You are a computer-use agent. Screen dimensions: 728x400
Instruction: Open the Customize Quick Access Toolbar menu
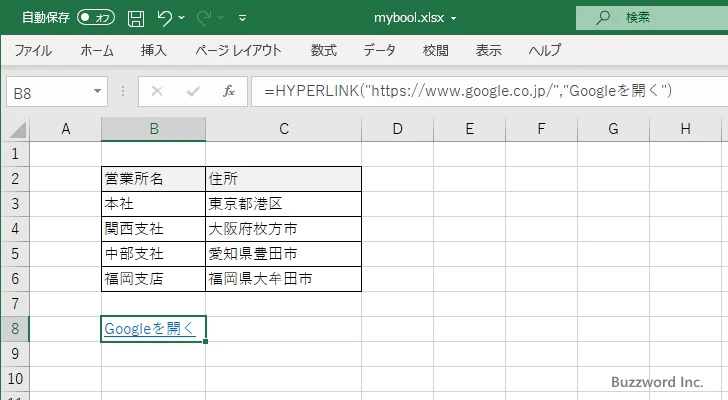[x=242, y=18]
